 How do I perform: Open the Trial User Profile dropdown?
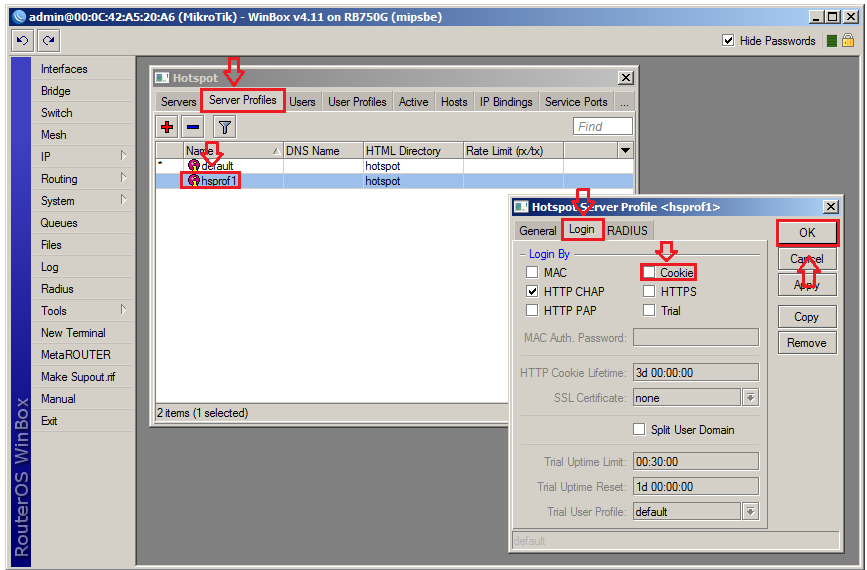(750, 512)
